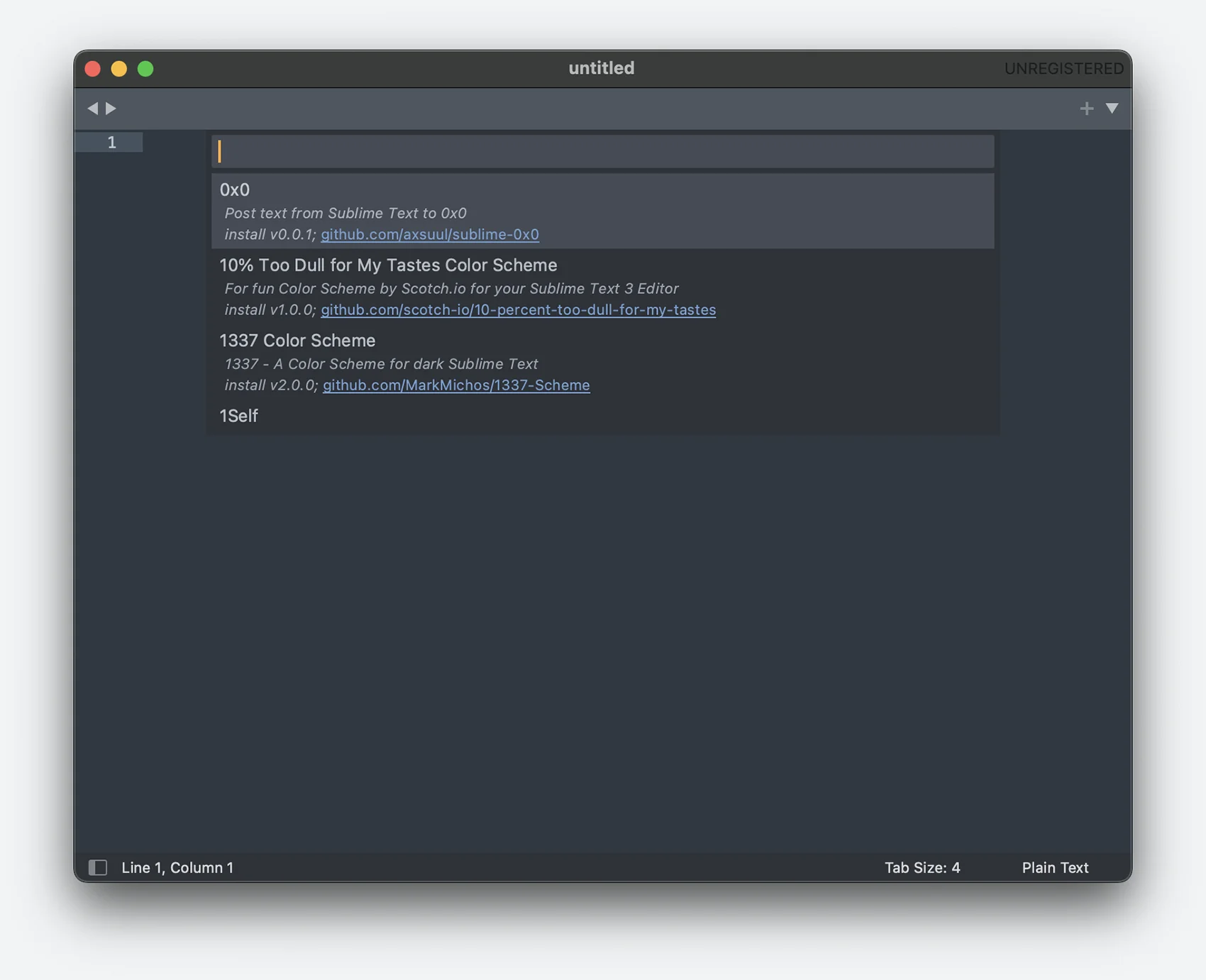The image size is (1206, 980).
Task: Click Line 1, Column 1 status text
Action: point(177,867)
